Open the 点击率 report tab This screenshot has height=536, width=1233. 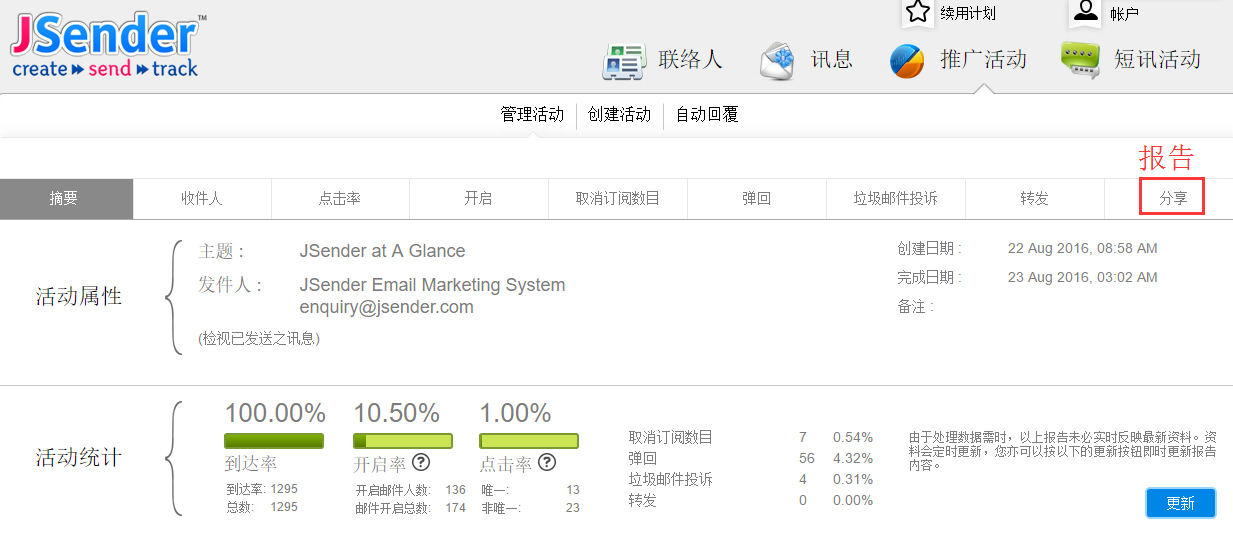pyautogui.click(x=339, y=198)
